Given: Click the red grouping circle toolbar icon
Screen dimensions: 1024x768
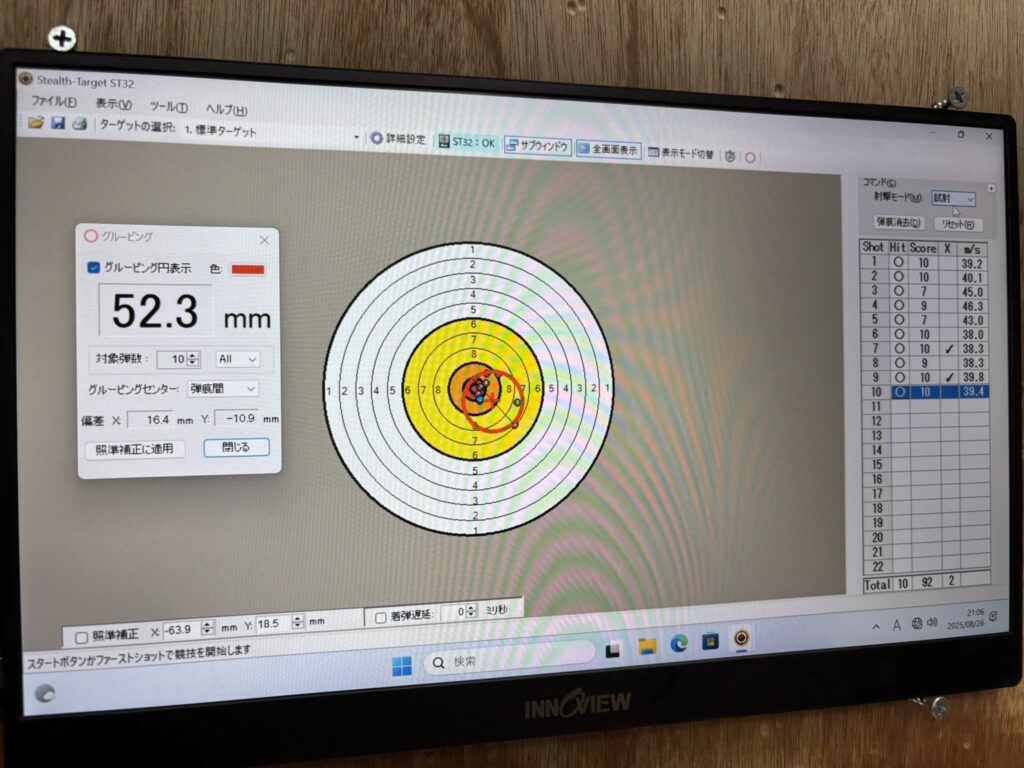Looking at the screenshot, I should 751,158.
